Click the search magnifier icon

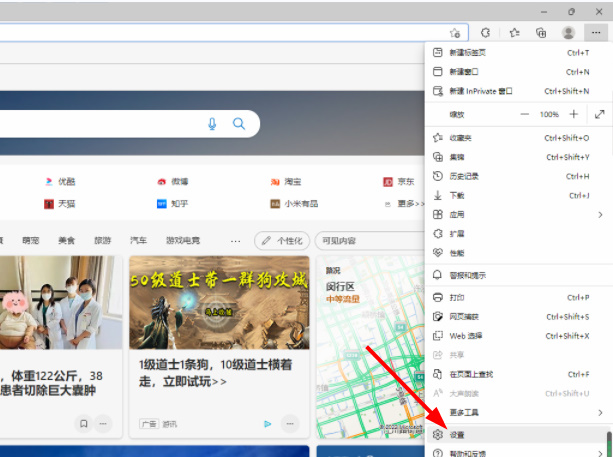click(x=239, y=124)
